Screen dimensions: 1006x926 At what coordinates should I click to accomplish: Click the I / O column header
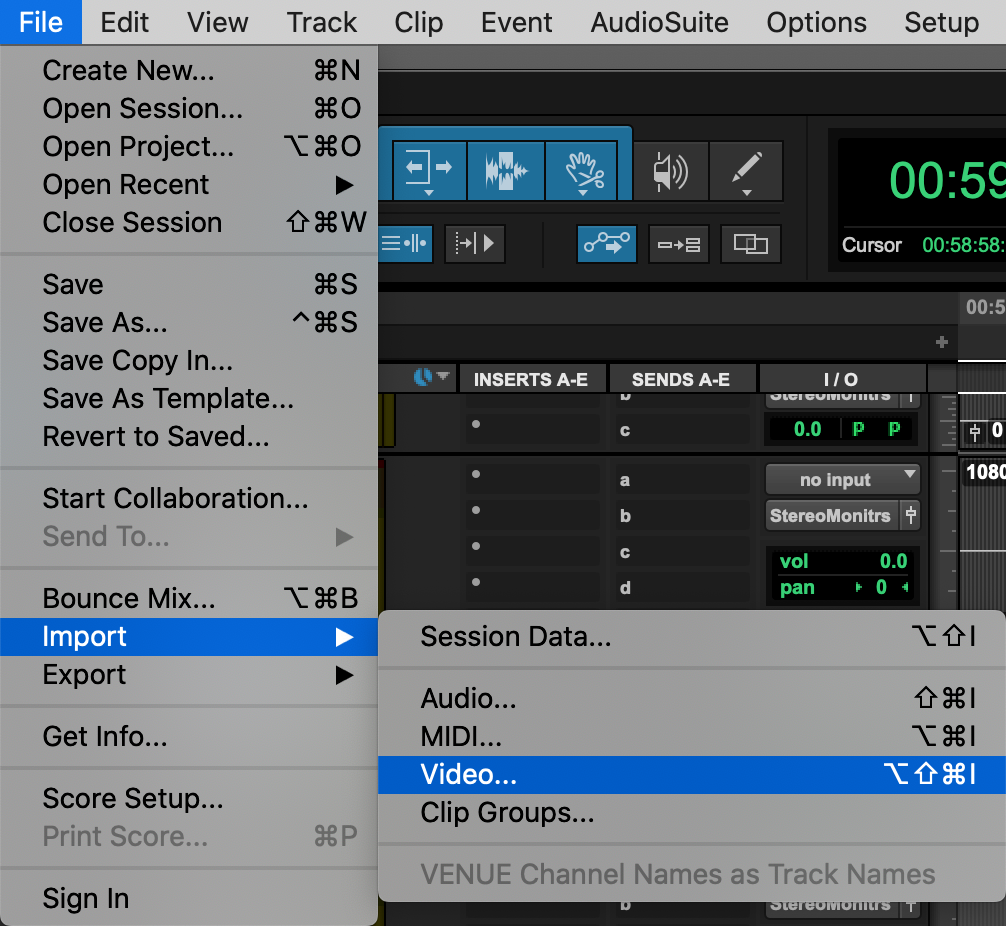pyautogui.click(x=841, y=379)
